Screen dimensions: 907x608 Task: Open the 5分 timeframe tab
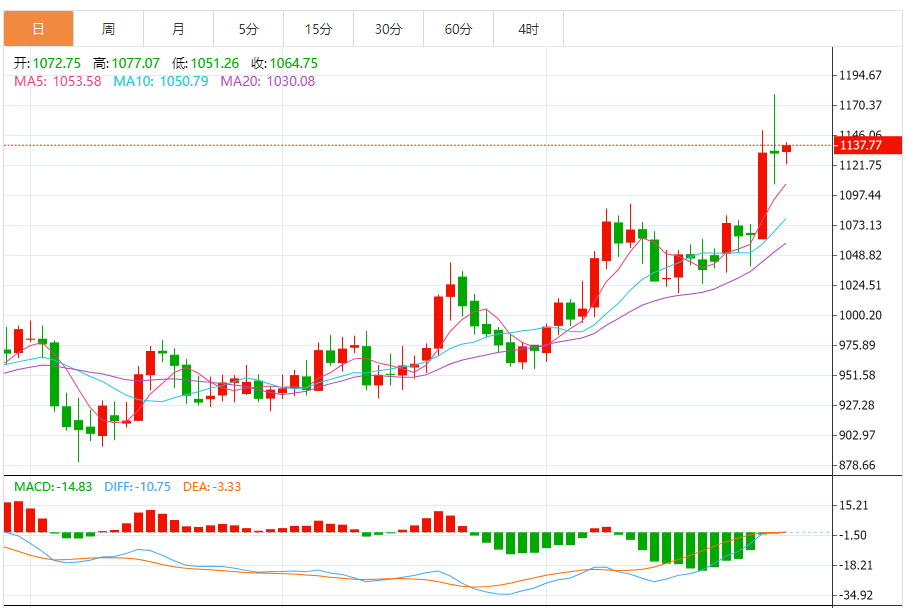(x=249, y=28)
